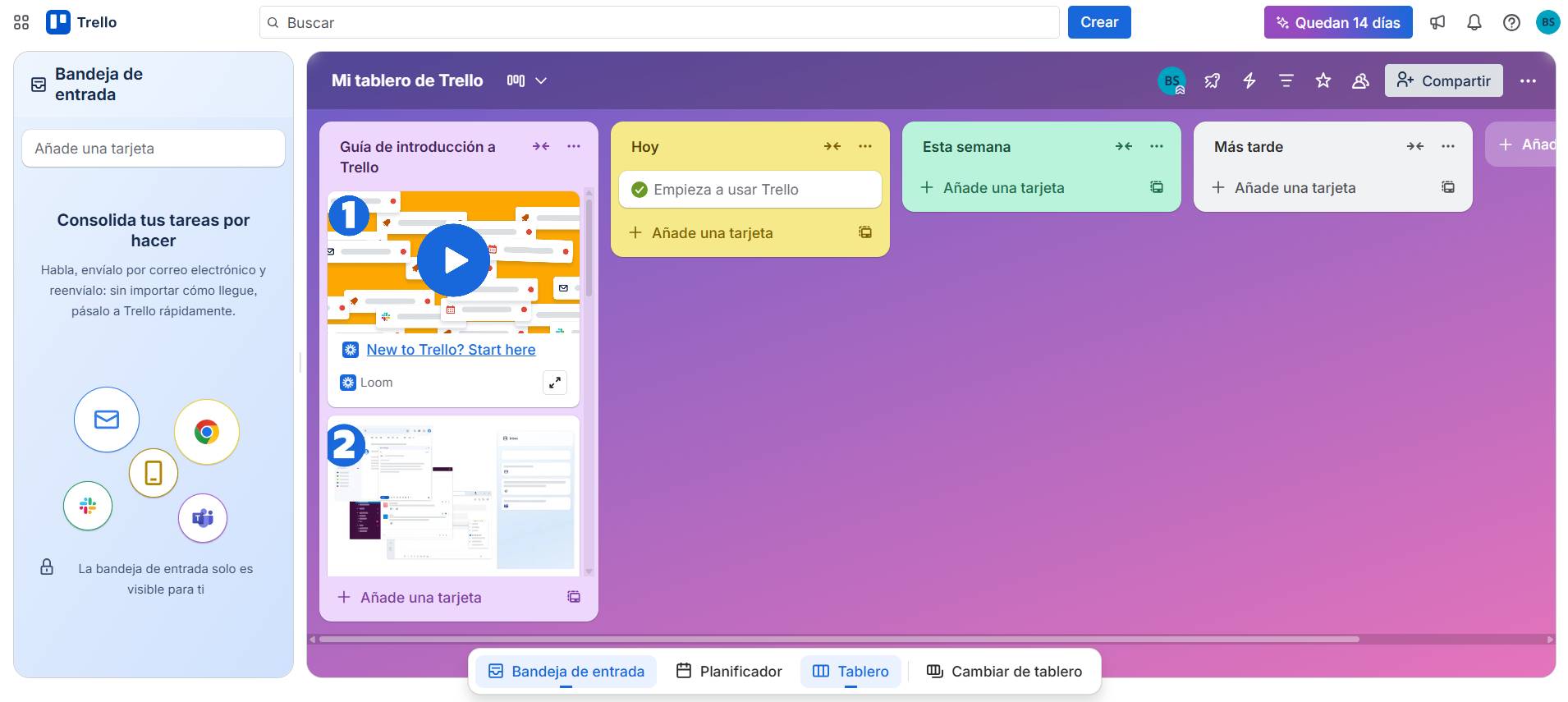This screenshot has width=1568, height=702.
Task: Open the board view switcher dropdown
Action: [526, 80]
